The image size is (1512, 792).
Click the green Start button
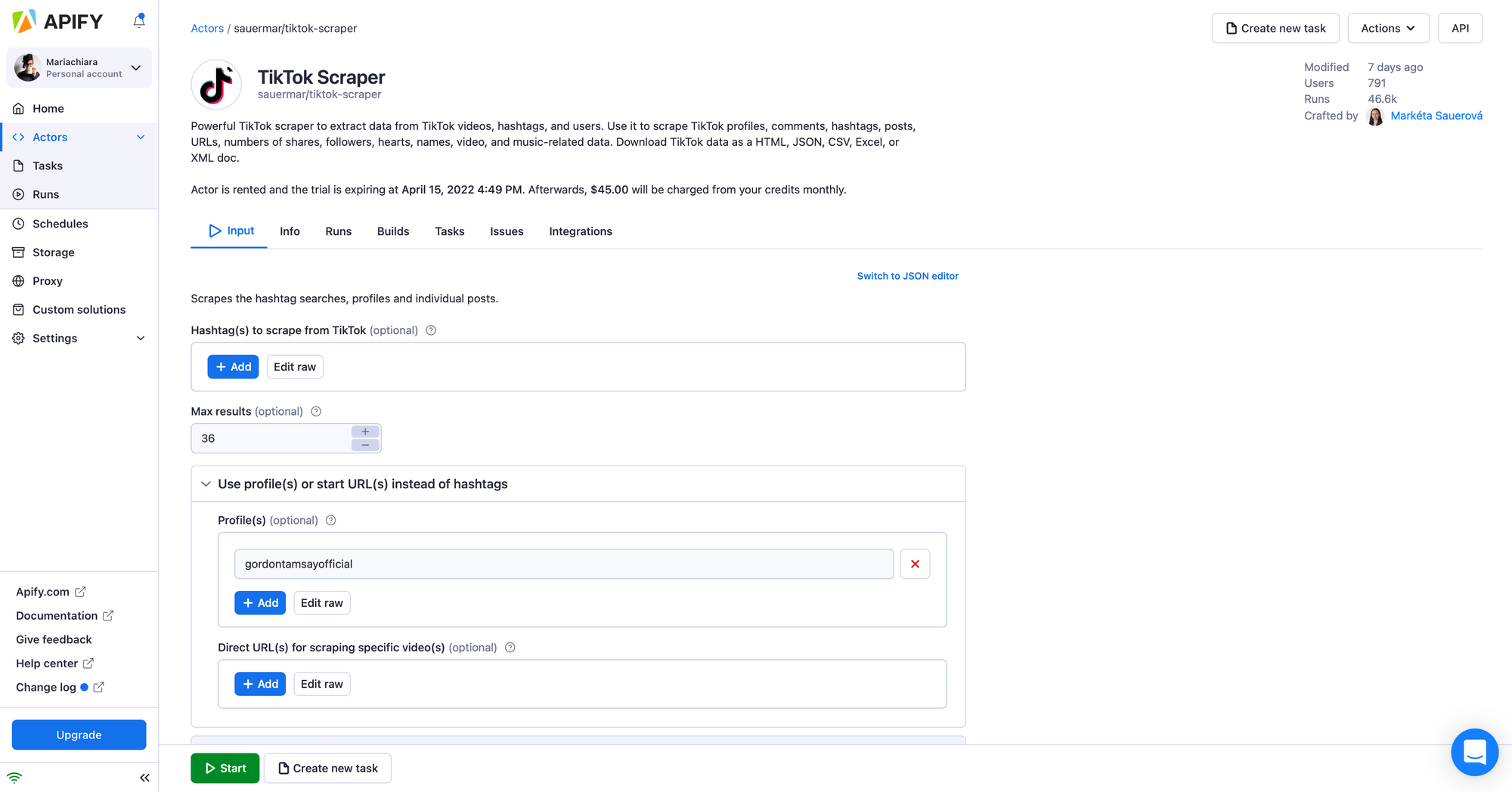coord(225,768)
